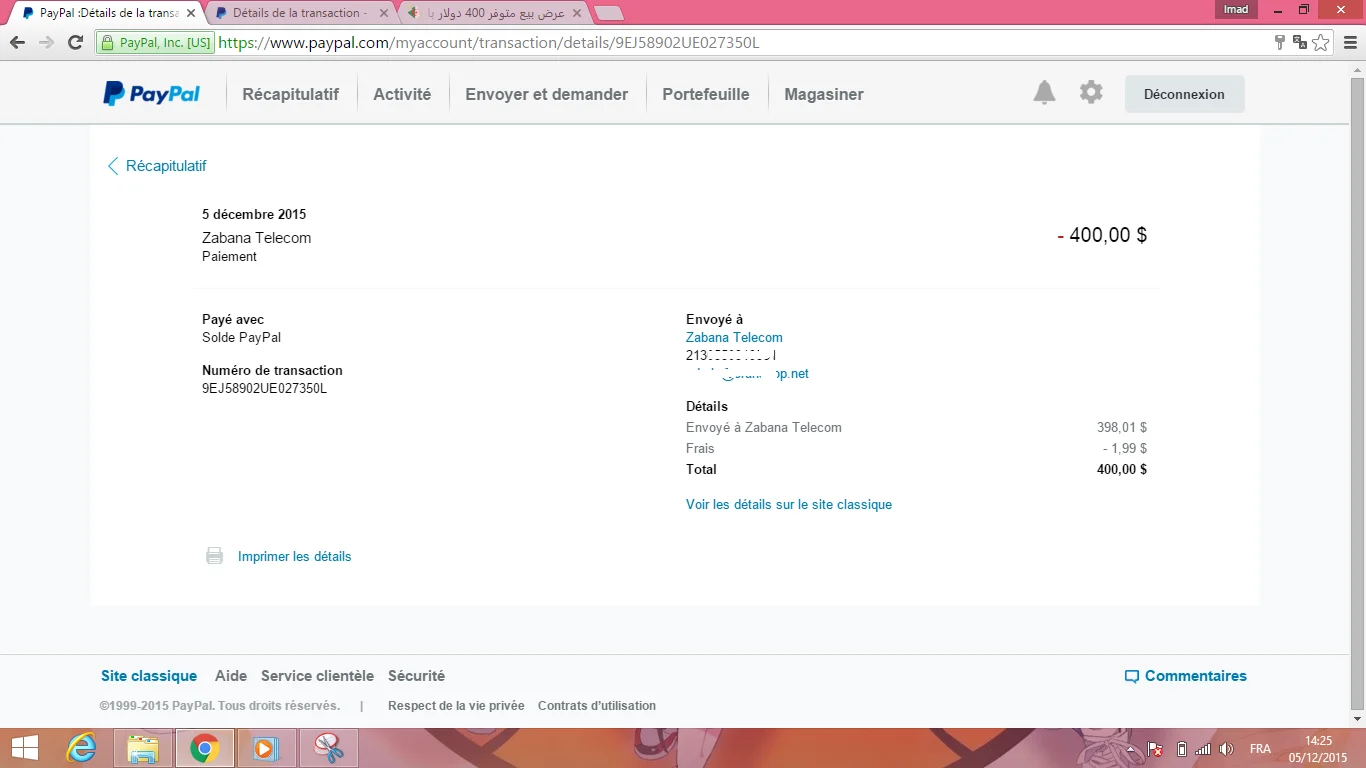Click the Déconnexion button
Viewport: 1366px width, 768px height.
click(1184, 94)
